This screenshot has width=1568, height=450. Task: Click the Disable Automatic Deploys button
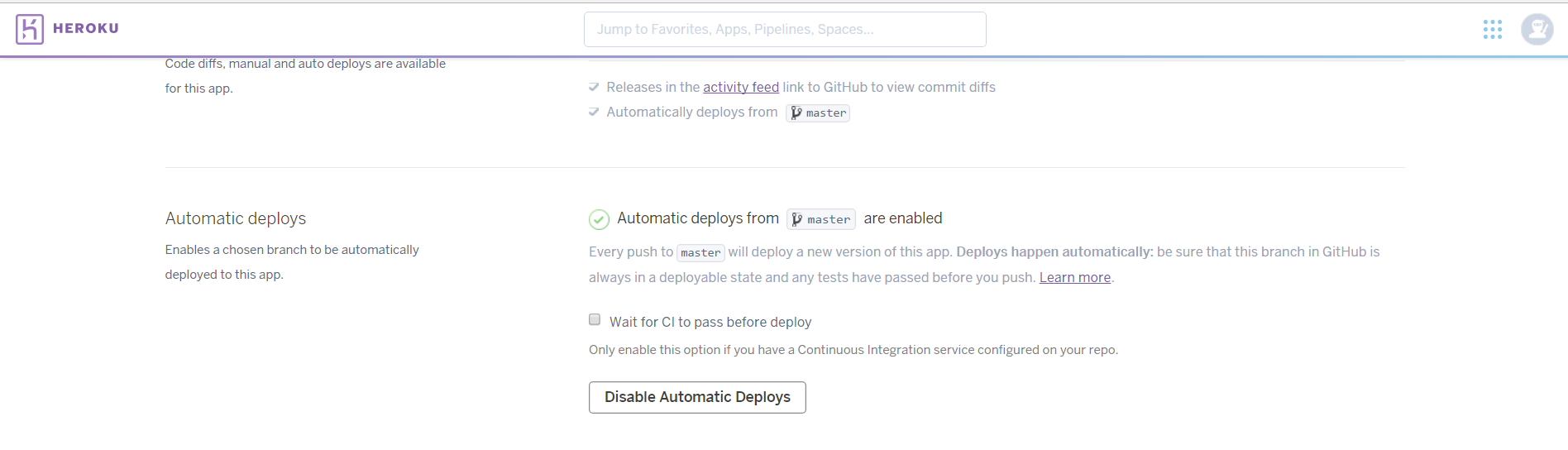click(x=697, y=397)
